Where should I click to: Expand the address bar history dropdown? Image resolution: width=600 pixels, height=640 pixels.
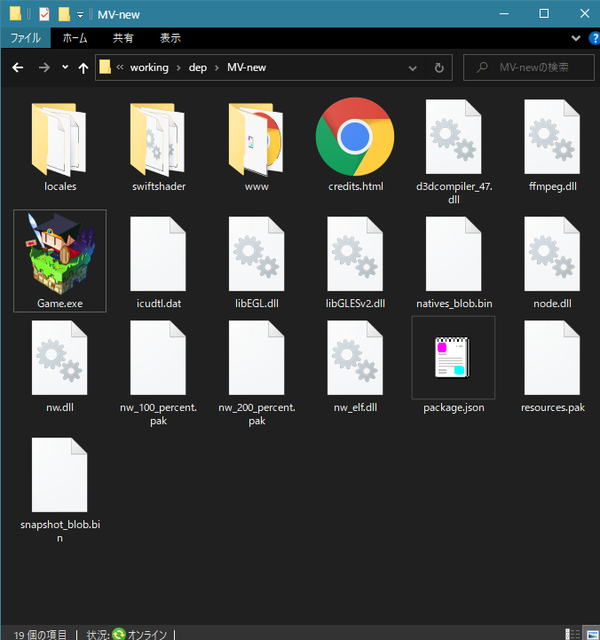pos(413,68)
